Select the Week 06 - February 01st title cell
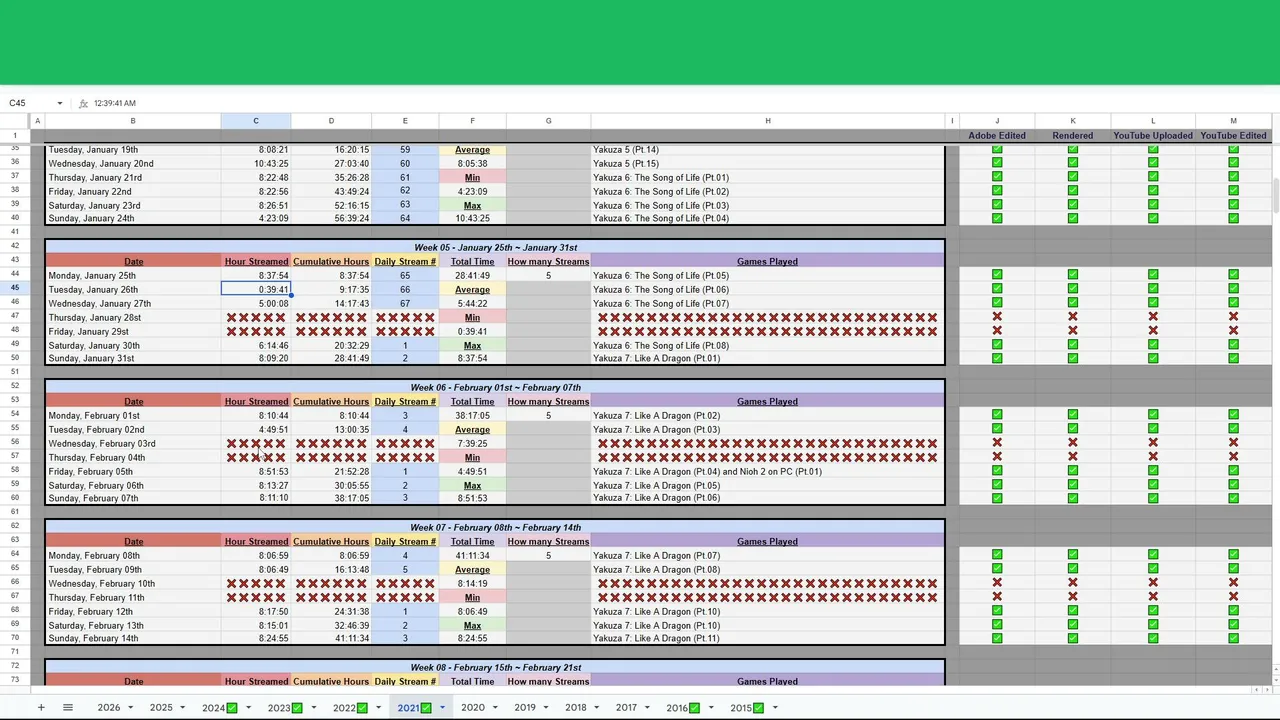Screen dimensions: 1280x720 [x=495, y=387]
